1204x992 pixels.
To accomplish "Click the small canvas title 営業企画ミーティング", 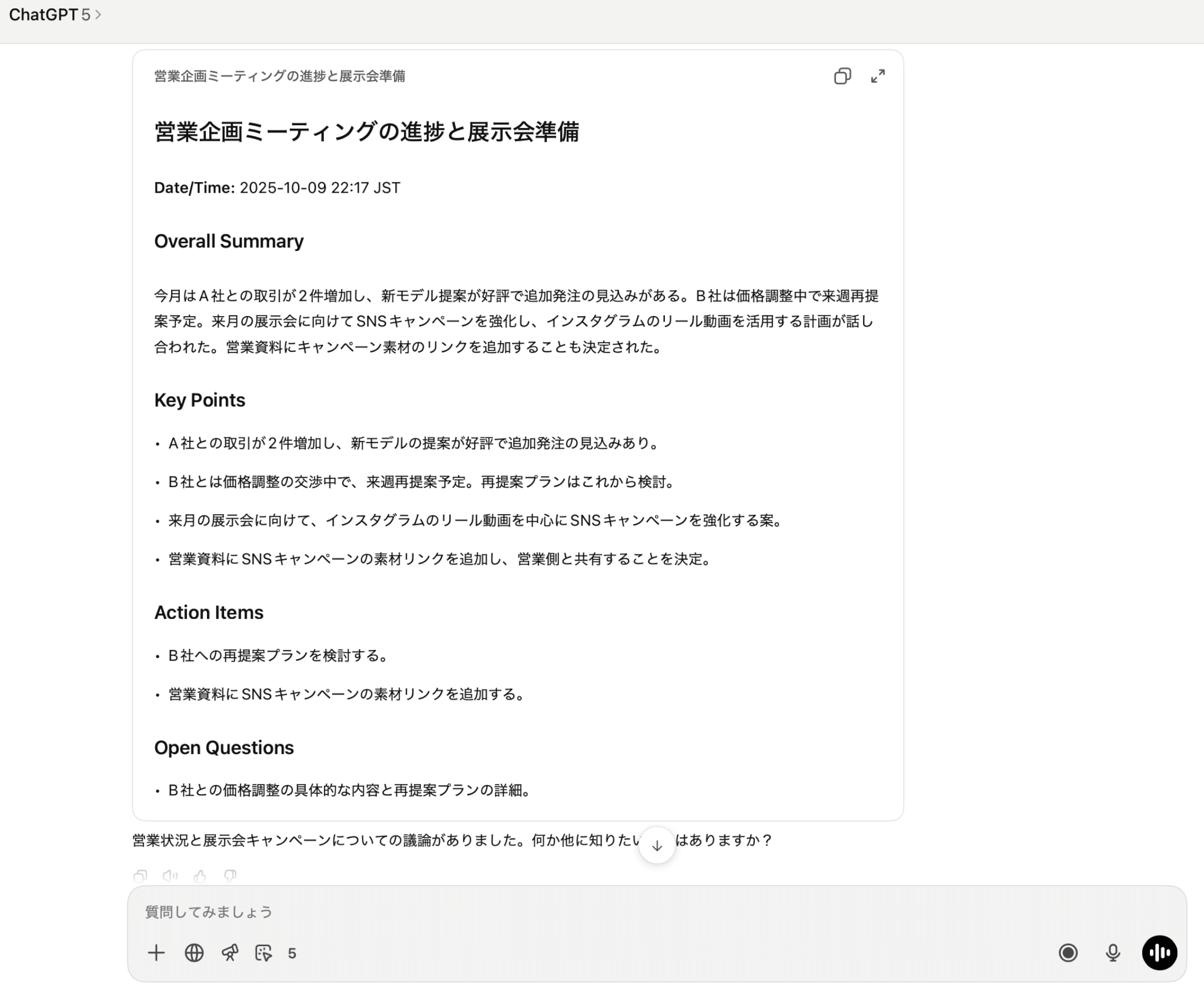I will click(x=279, y=76).
